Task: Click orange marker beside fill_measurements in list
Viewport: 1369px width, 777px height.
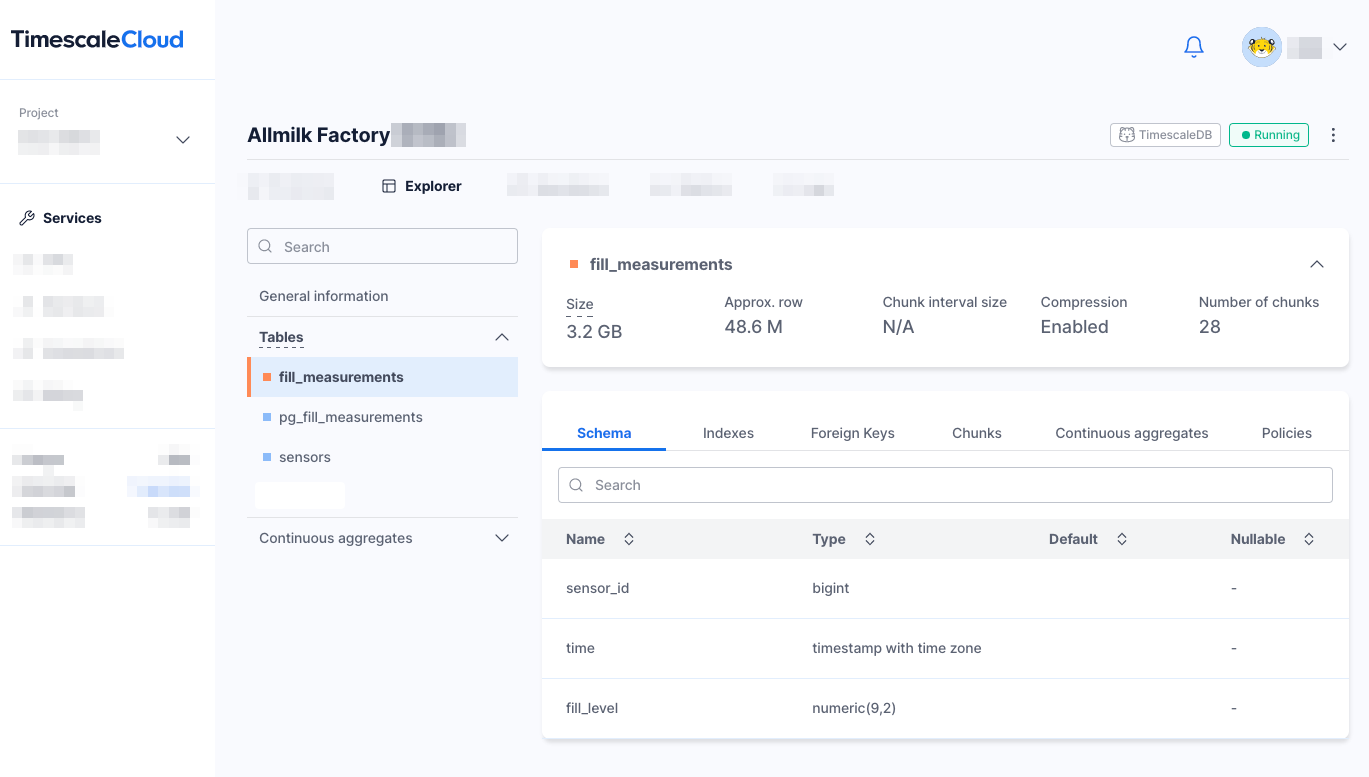Action: coord(267,377)
